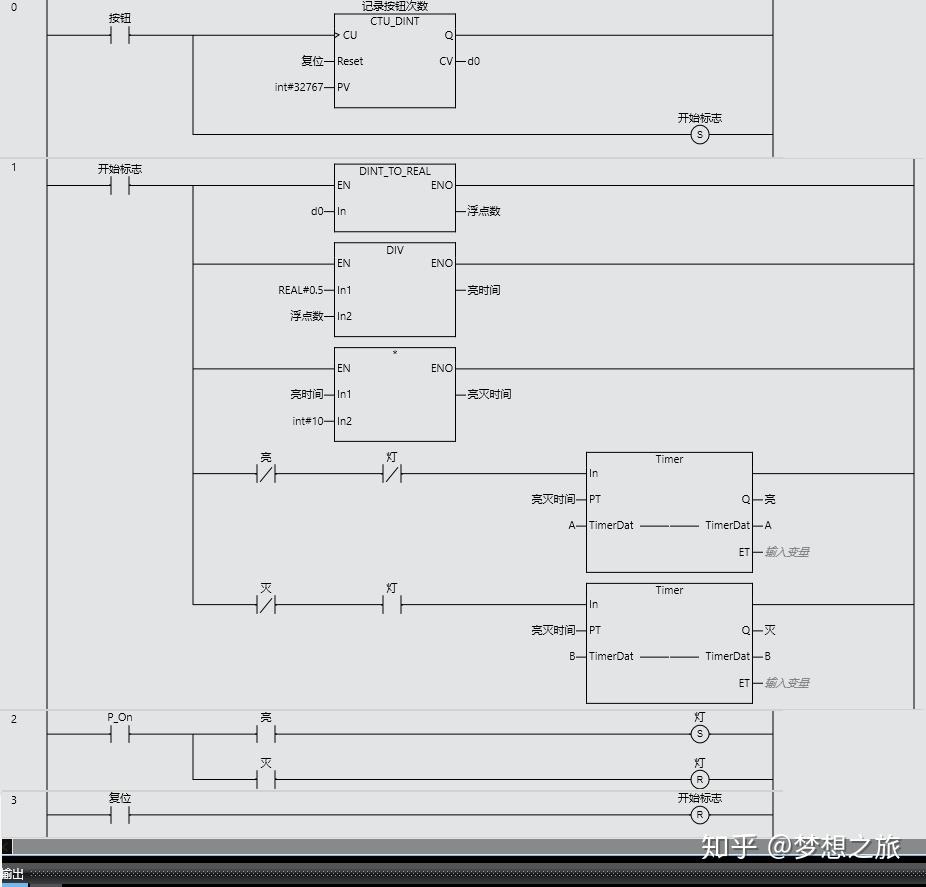Click the normally-open 灯 contact before second Timer
Screen dimensions: 926x887
tap(392, 605)
